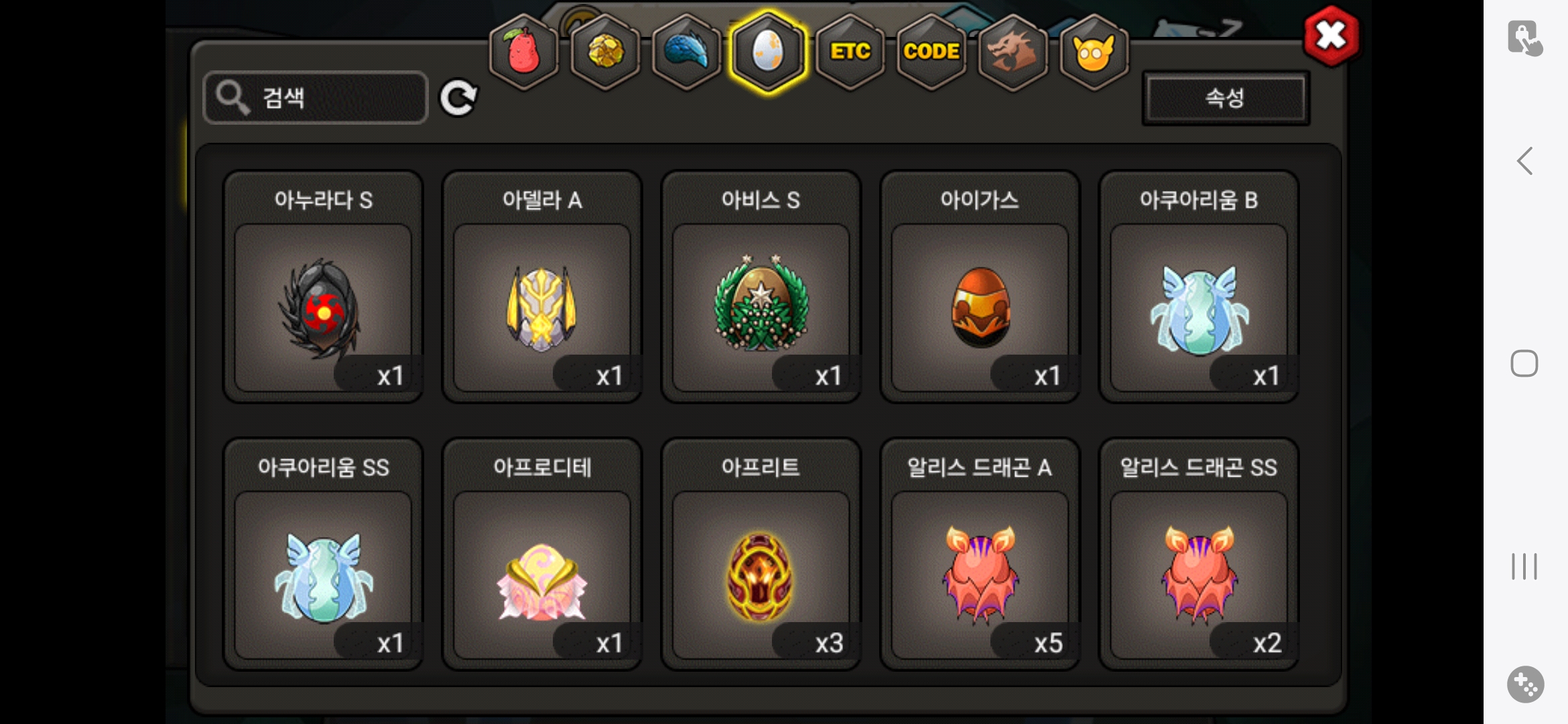The image size is (1568, 724).
Task: Focus the 검색 search field
Action: click(x=315, y=98)
